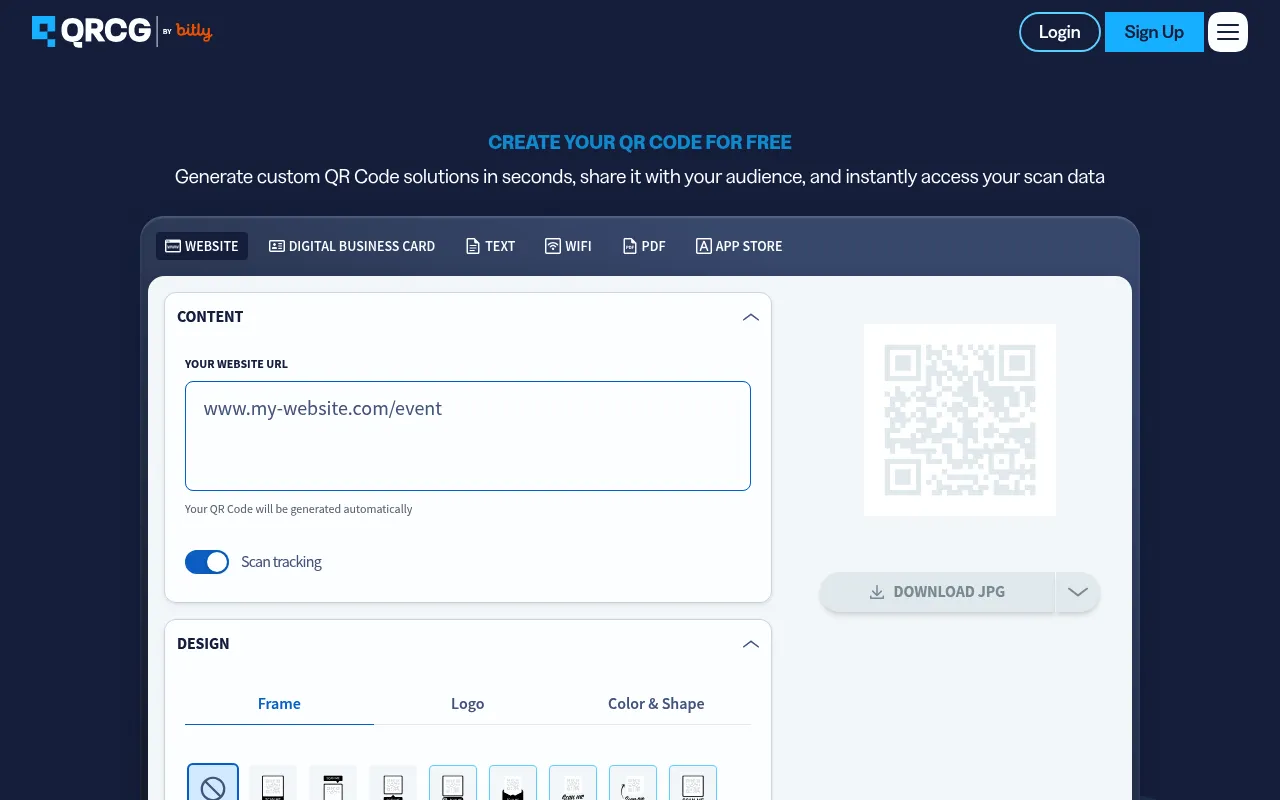Viewport: 1280px width, 800px height.
Task: Click the 'Your Website URL' label
Action: click(x=236, y=364)
